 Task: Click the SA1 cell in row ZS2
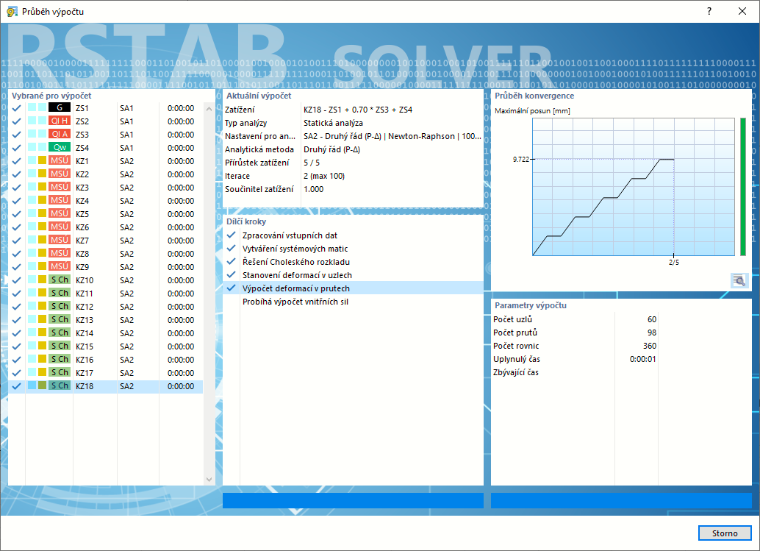click(127, 121)
